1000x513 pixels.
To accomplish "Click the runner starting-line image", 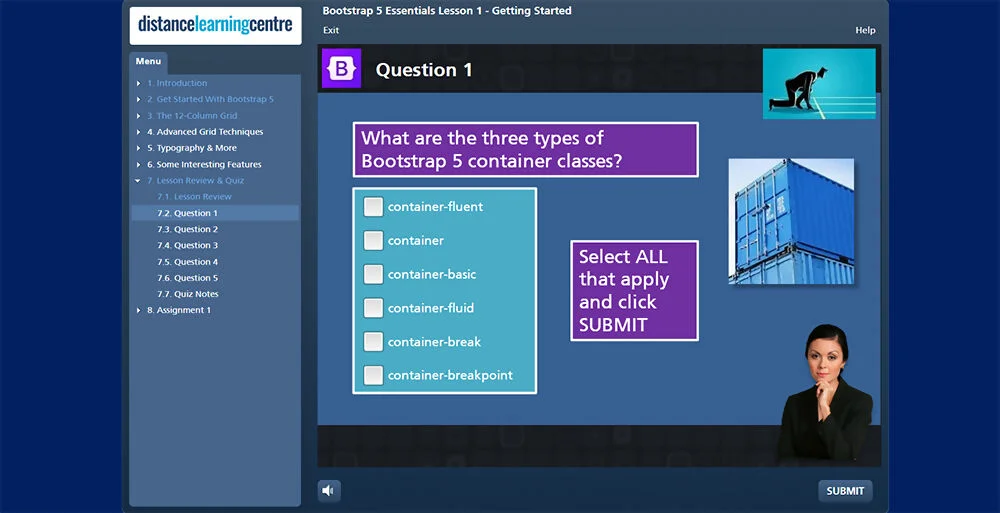I will pos(818,84).
